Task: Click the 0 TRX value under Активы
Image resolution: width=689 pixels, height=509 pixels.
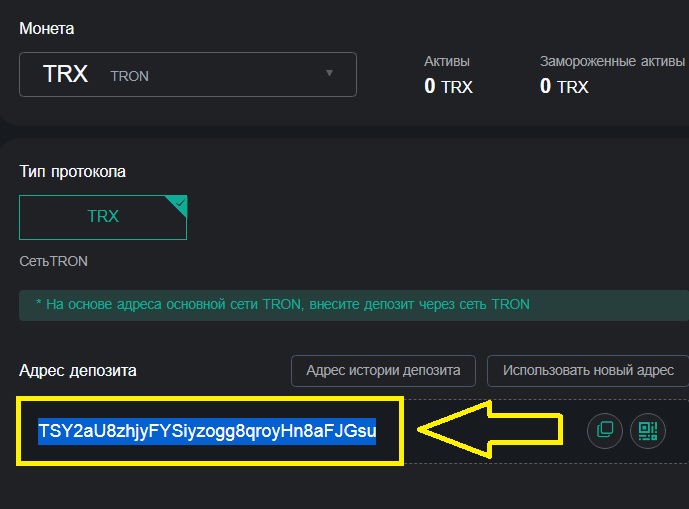Action: (448, 87)
